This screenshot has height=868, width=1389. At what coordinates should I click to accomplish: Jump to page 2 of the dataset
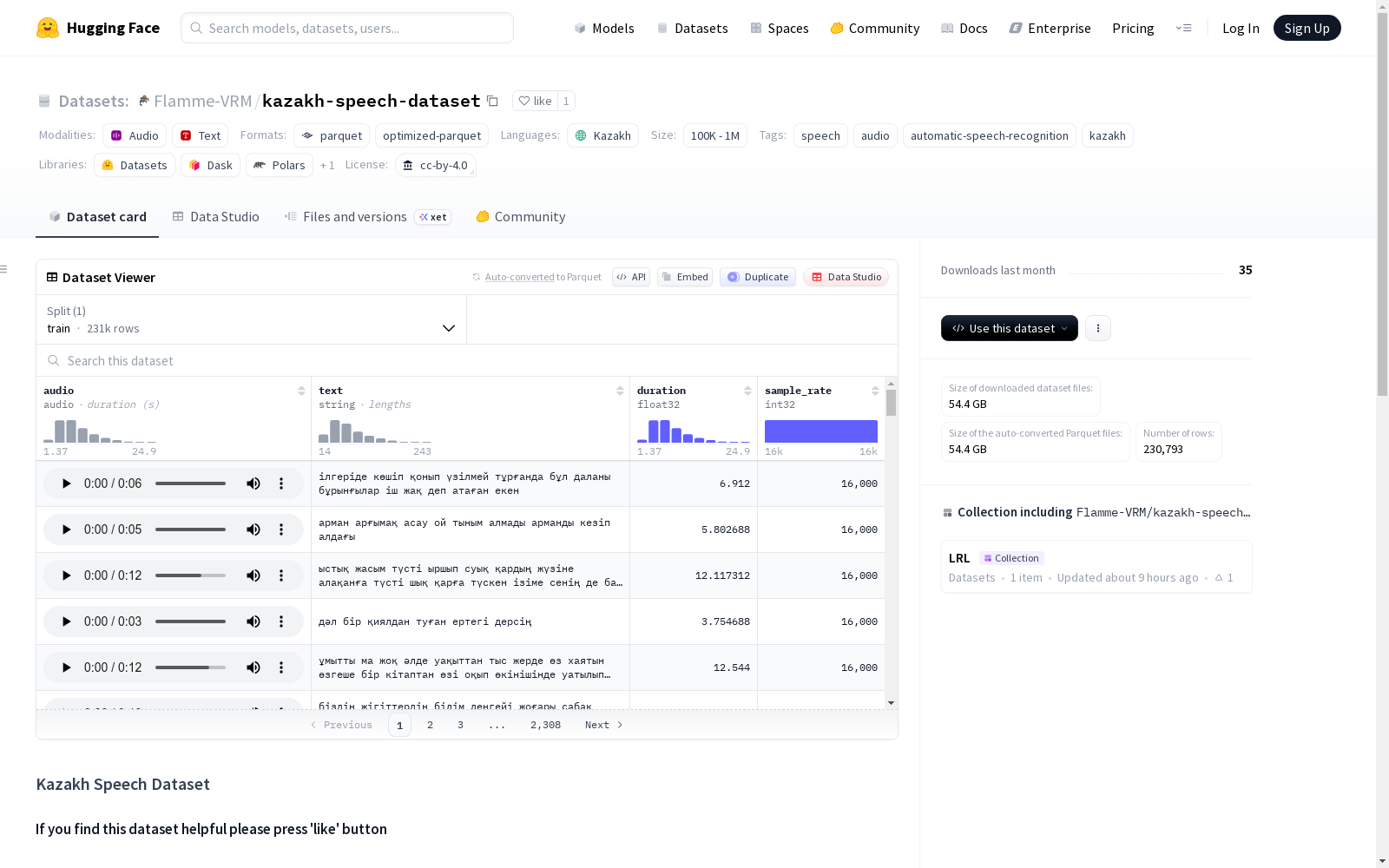430,725
